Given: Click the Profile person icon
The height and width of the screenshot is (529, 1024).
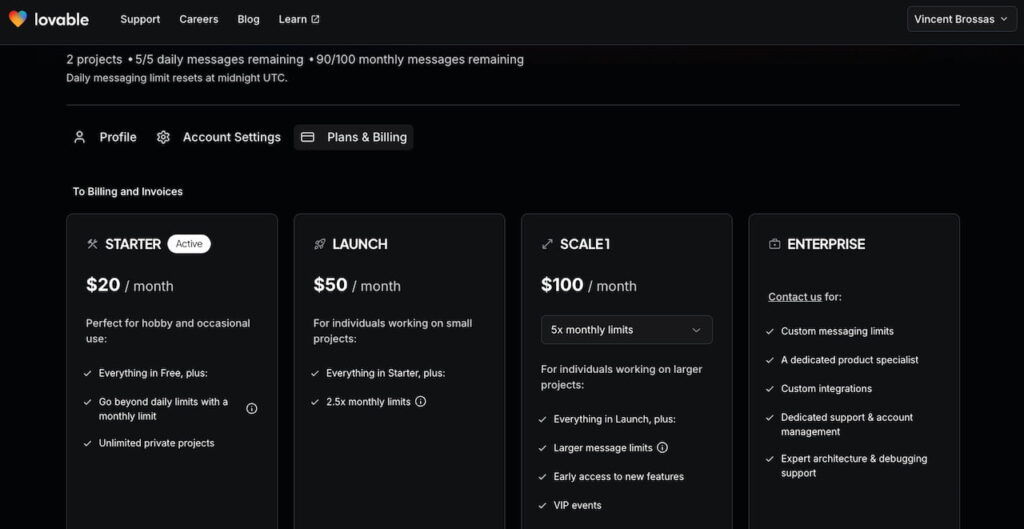Looking at the screenshot, I should [80, 137].
